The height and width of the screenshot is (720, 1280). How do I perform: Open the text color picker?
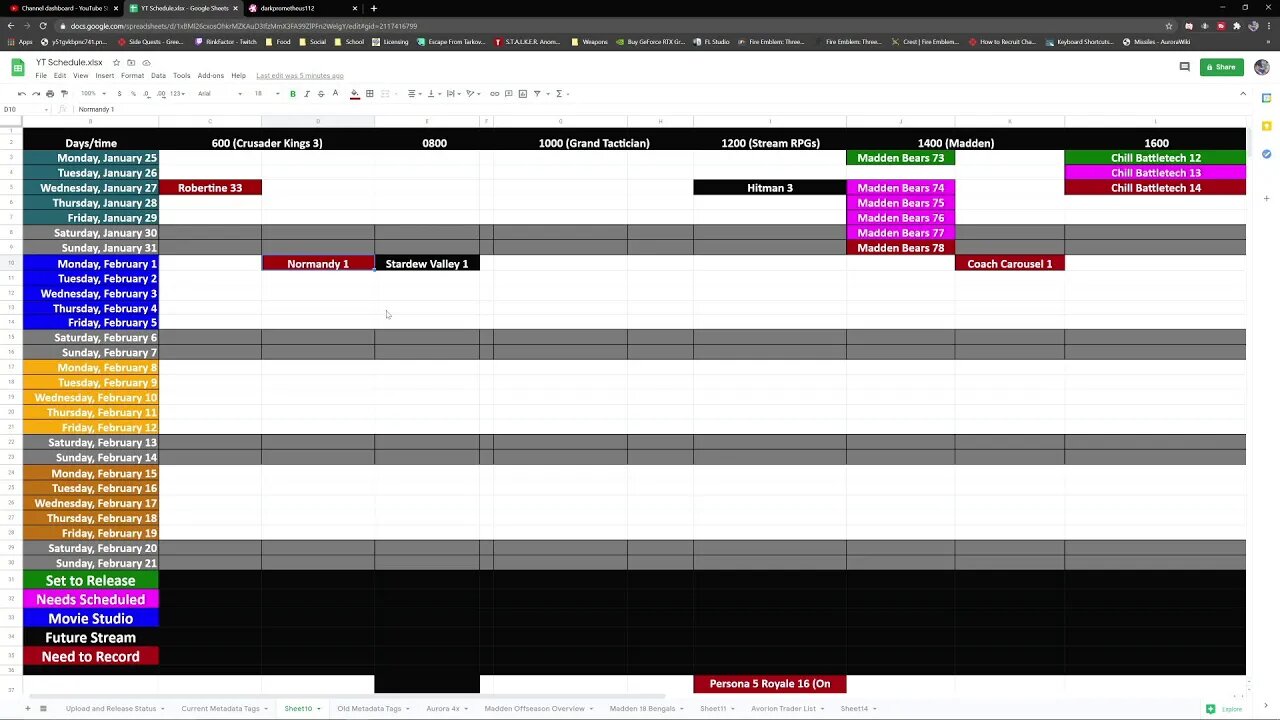tap(335, 94)
